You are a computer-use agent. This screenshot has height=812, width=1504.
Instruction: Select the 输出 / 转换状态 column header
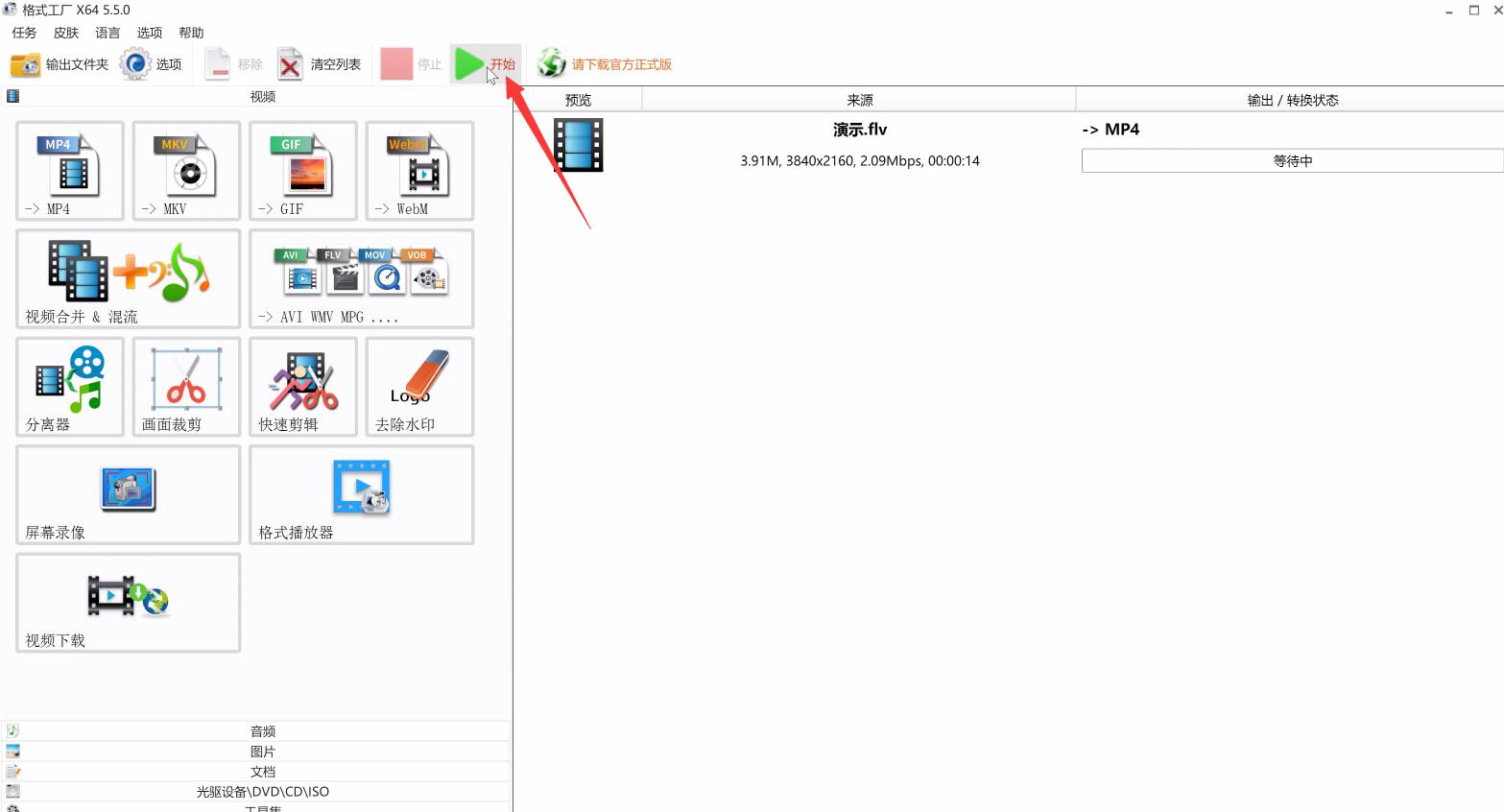coord(1291,100)
